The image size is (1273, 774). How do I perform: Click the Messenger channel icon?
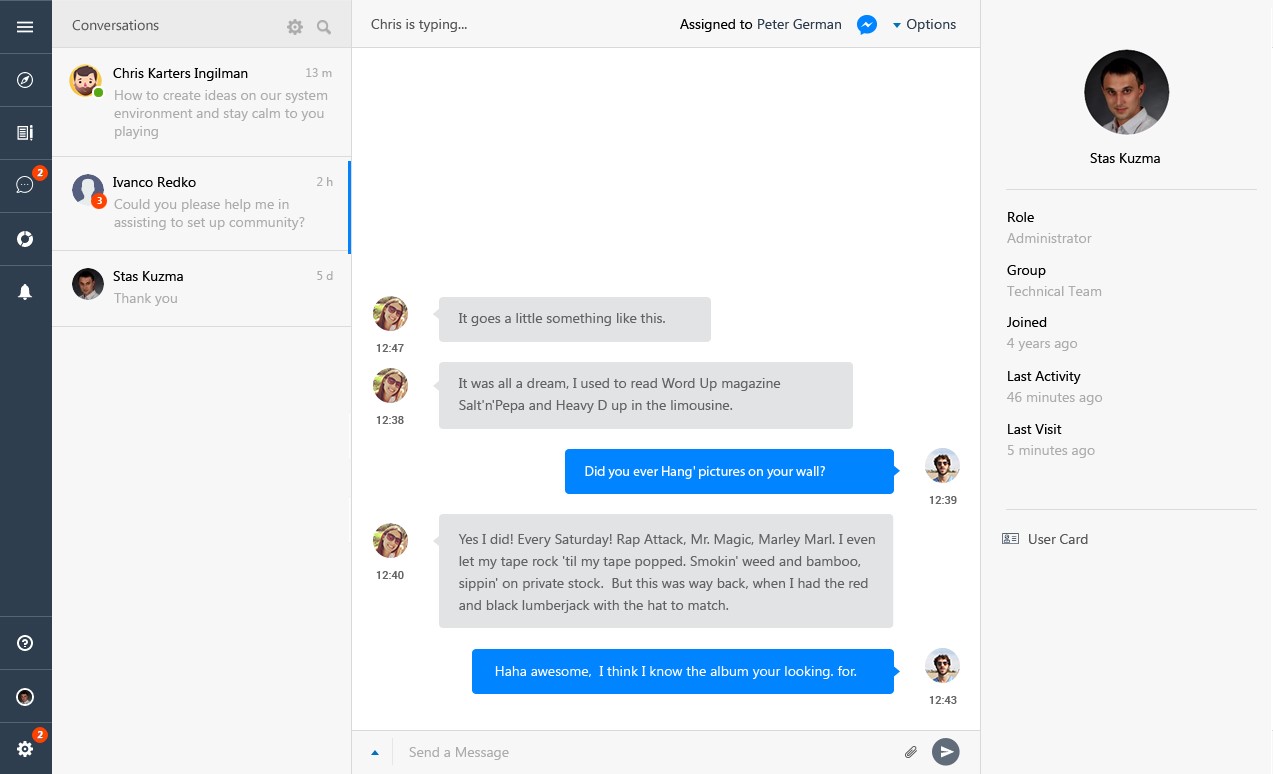(867, 25)
